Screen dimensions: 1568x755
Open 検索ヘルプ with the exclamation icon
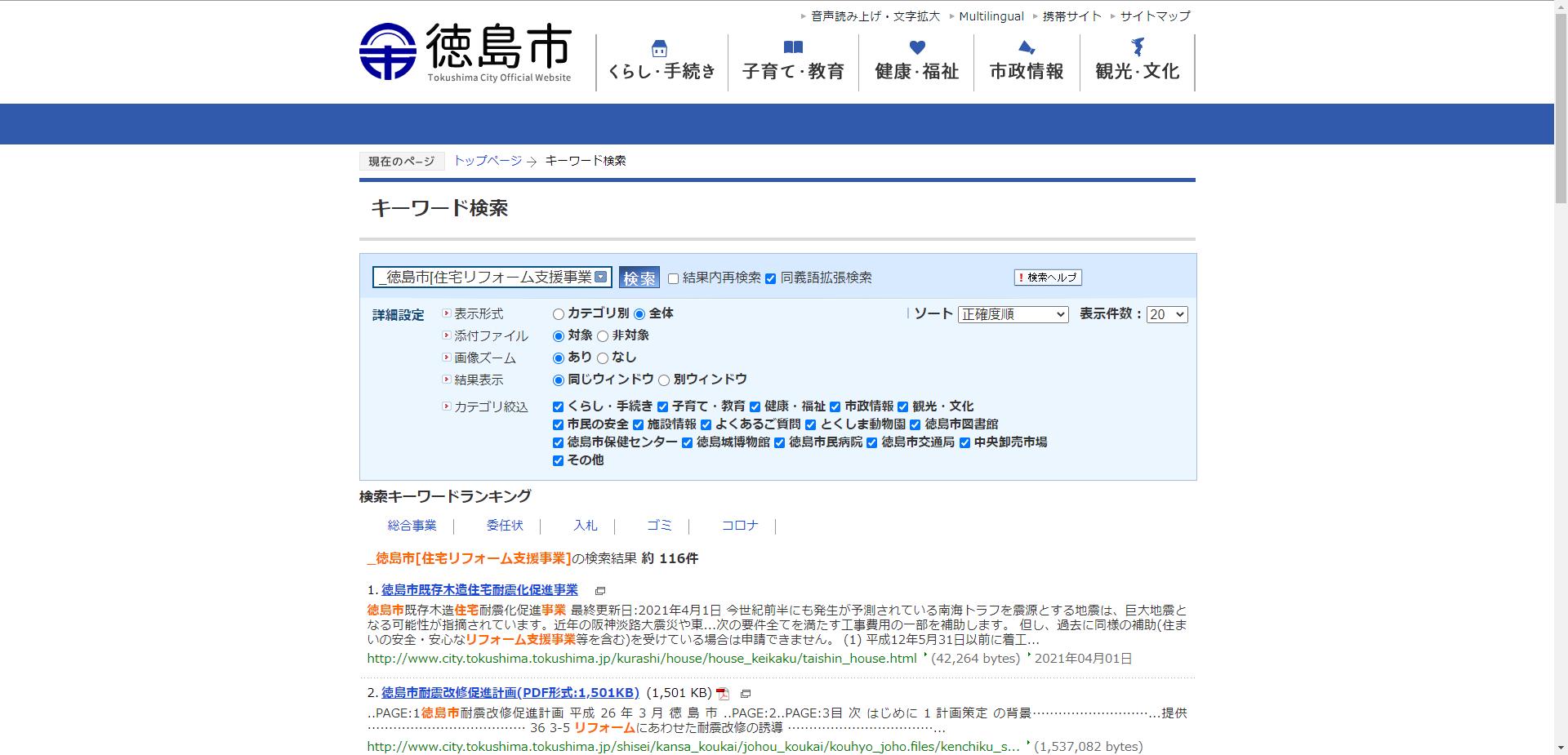(1048, 278)
